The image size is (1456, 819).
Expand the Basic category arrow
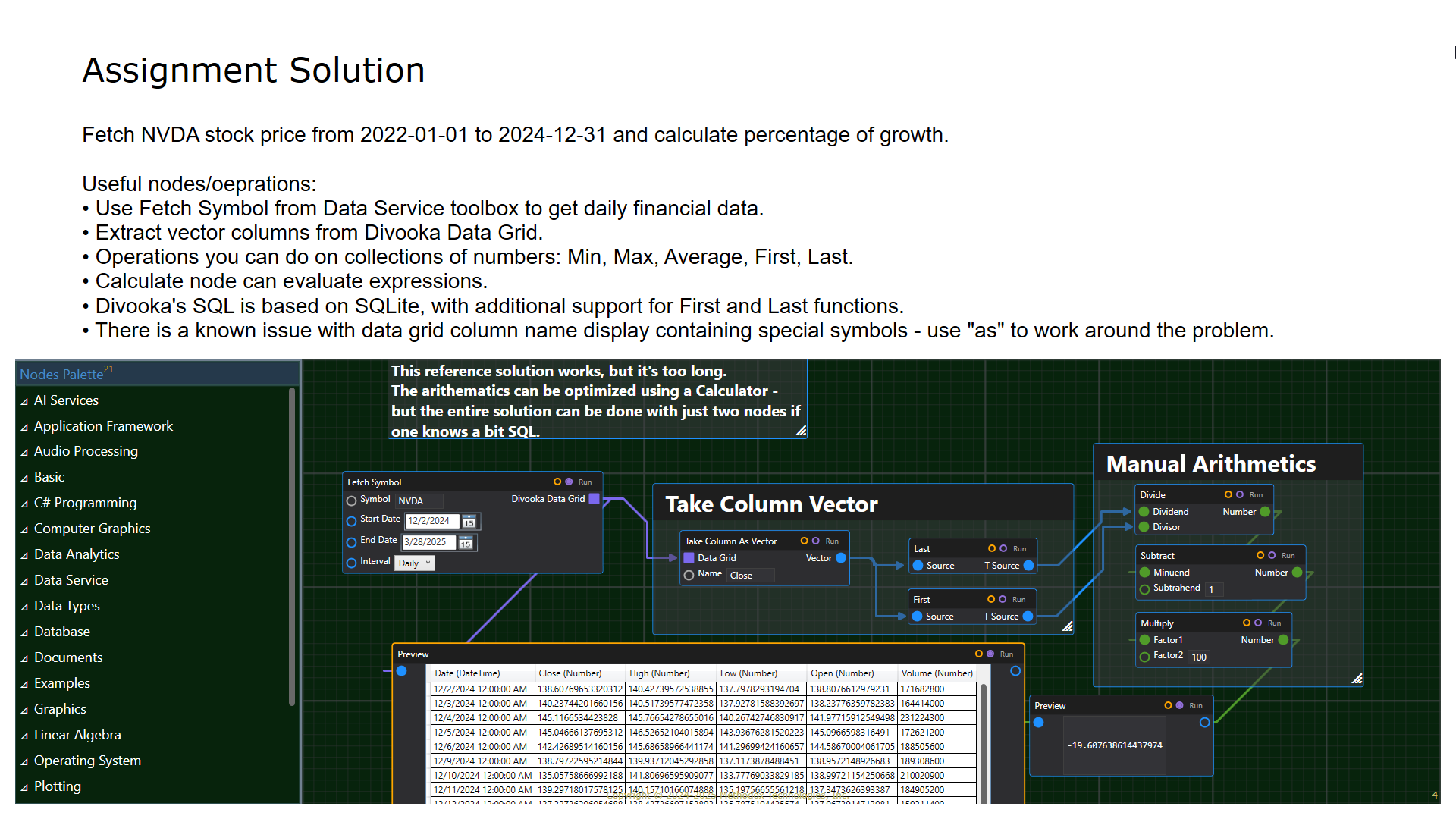pos(24,478)
